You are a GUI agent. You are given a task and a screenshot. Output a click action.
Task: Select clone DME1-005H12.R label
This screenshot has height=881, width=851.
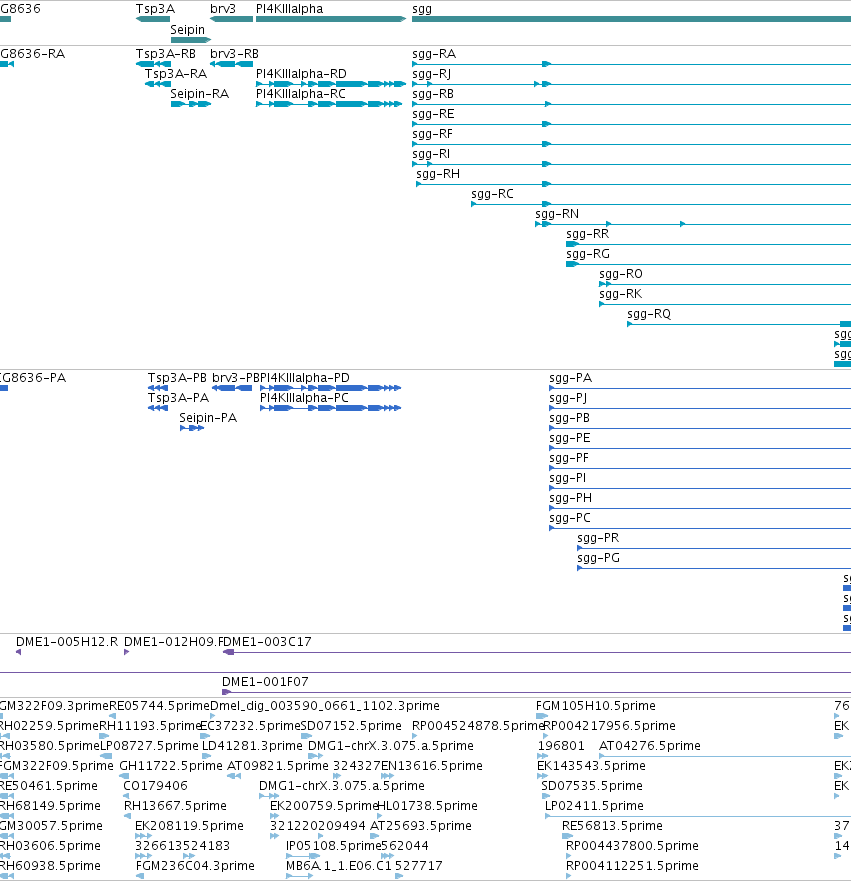click(x=67, y=642)
